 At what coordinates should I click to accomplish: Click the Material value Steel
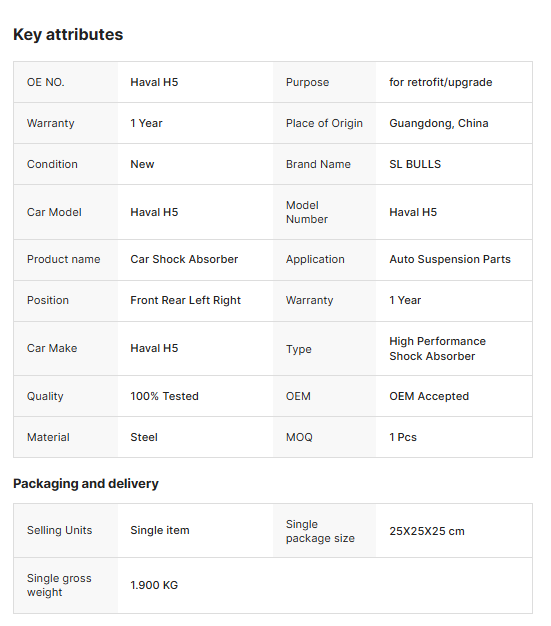144,437
